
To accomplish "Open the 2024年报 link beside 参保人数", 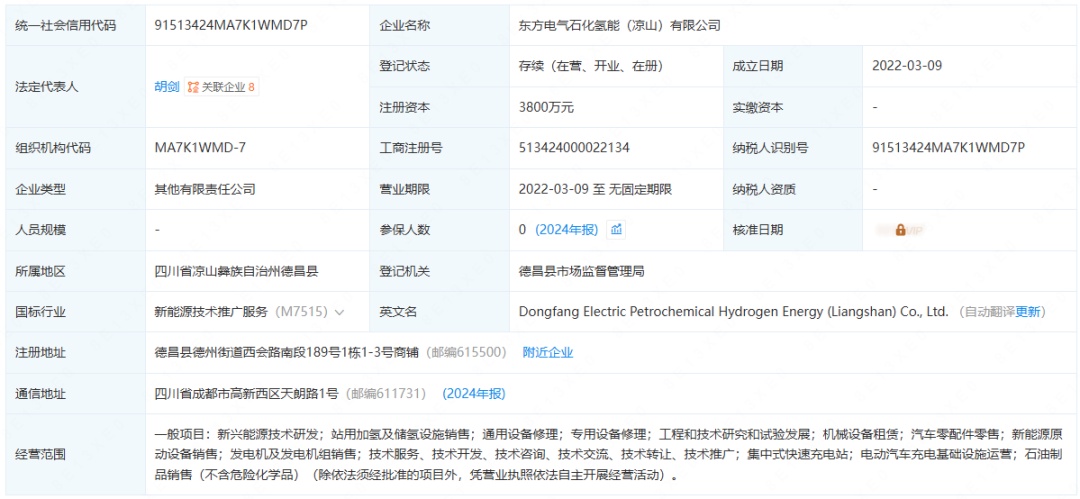I will pos(567,230).
